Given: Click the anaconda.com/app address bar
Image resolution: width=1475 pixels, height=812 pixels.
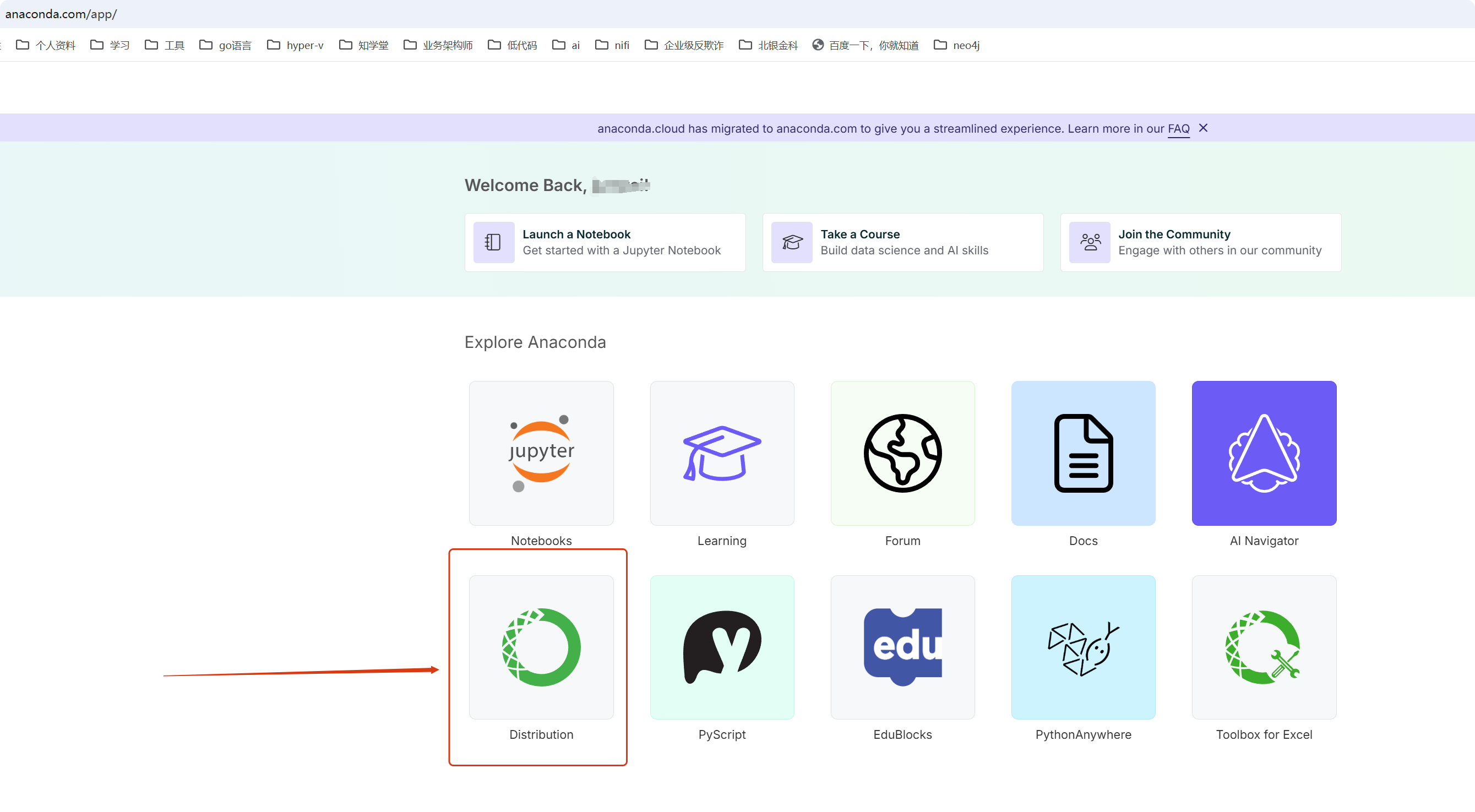Looking at the screenshot, I should [x=229, y=14].
